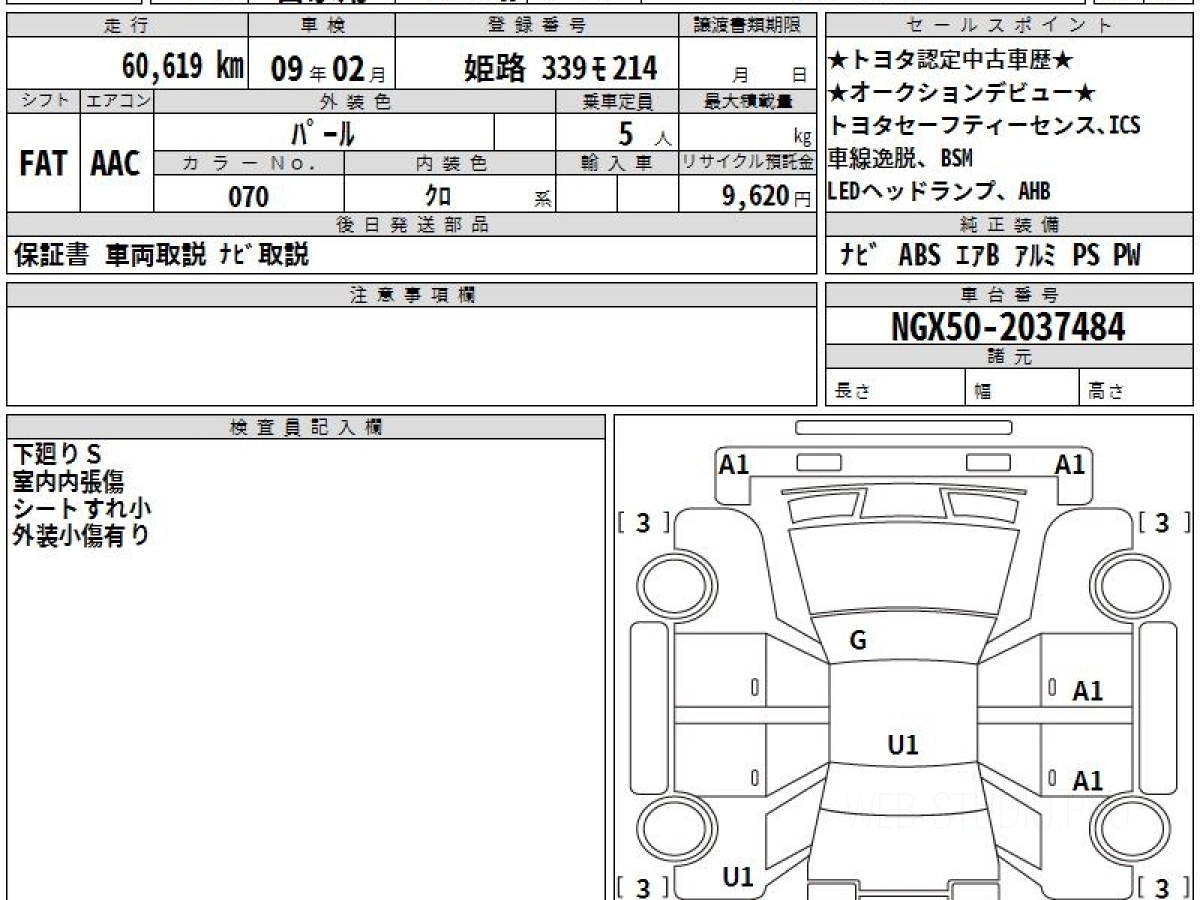
Task: Click the 後日発送部品 header
Action: (x=411, y=225)
